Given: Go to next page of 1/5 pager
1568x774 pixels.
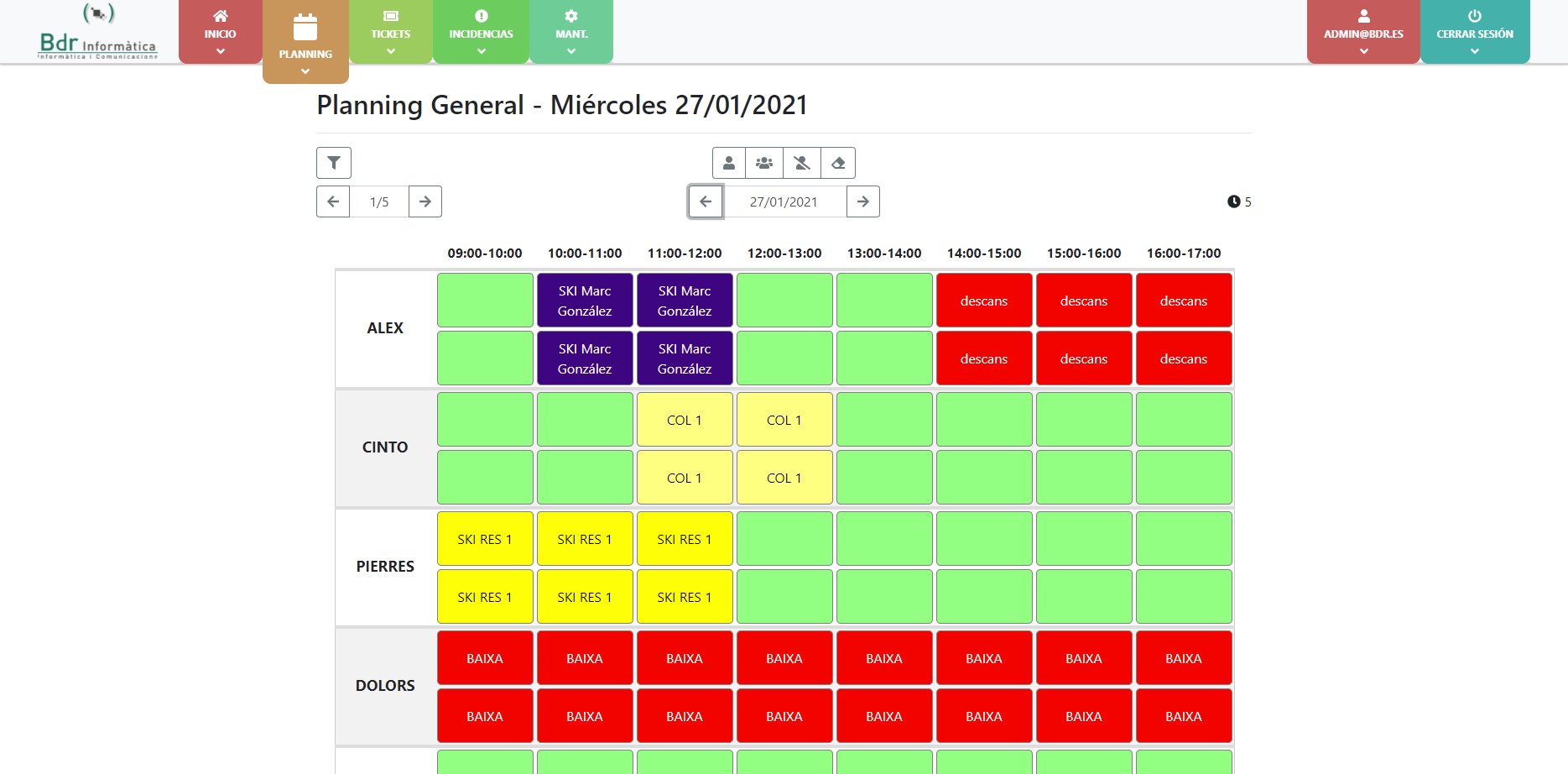Looking at the screenshot, I should pos(425,201).
